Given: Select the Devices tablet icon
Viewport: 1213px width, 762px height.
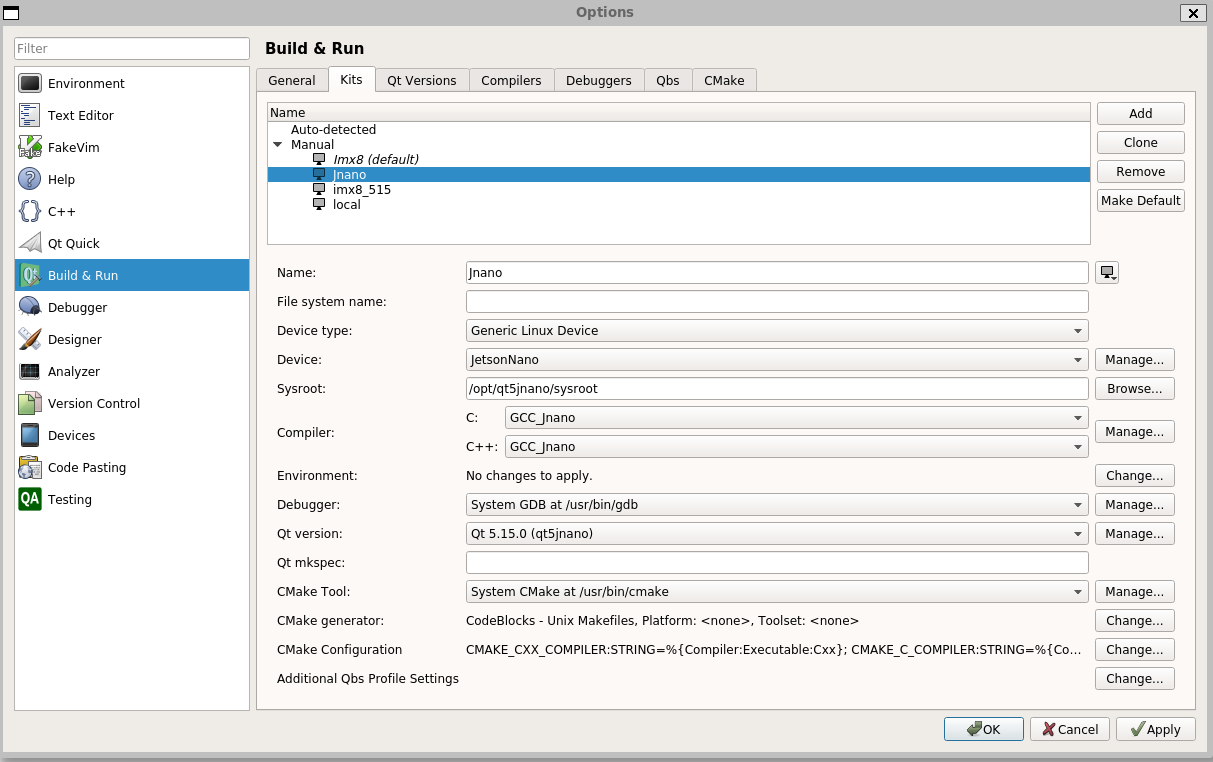Looking at the screenshot, I should click(30, 436).
